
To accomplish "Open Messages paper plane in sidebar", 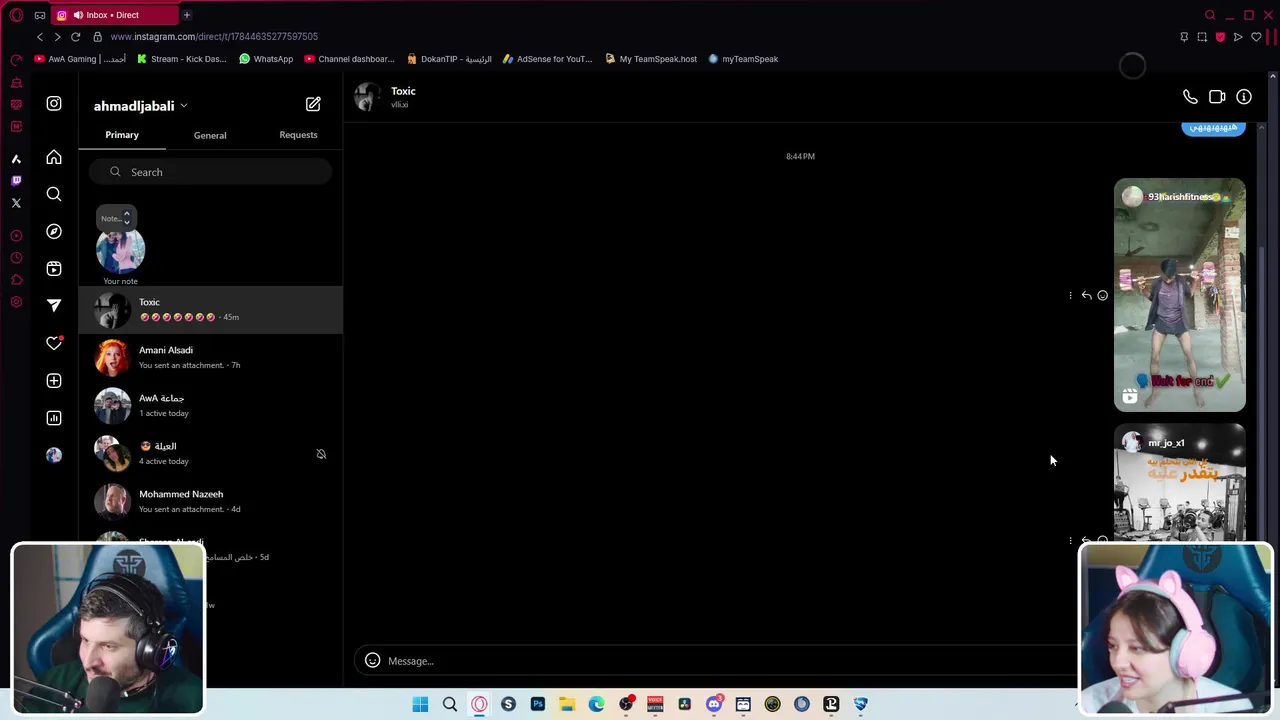I will point(54,305).
